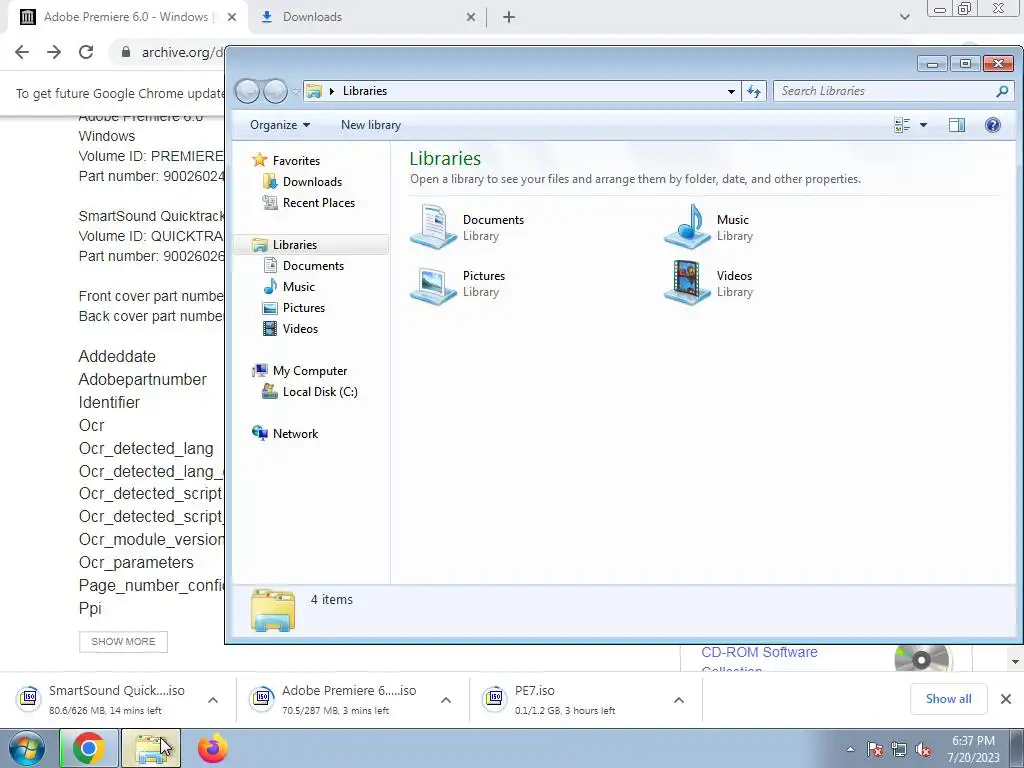Open PE7.iso download options chevron
The width and height of the screenshot is (1024, 768).
679,700
